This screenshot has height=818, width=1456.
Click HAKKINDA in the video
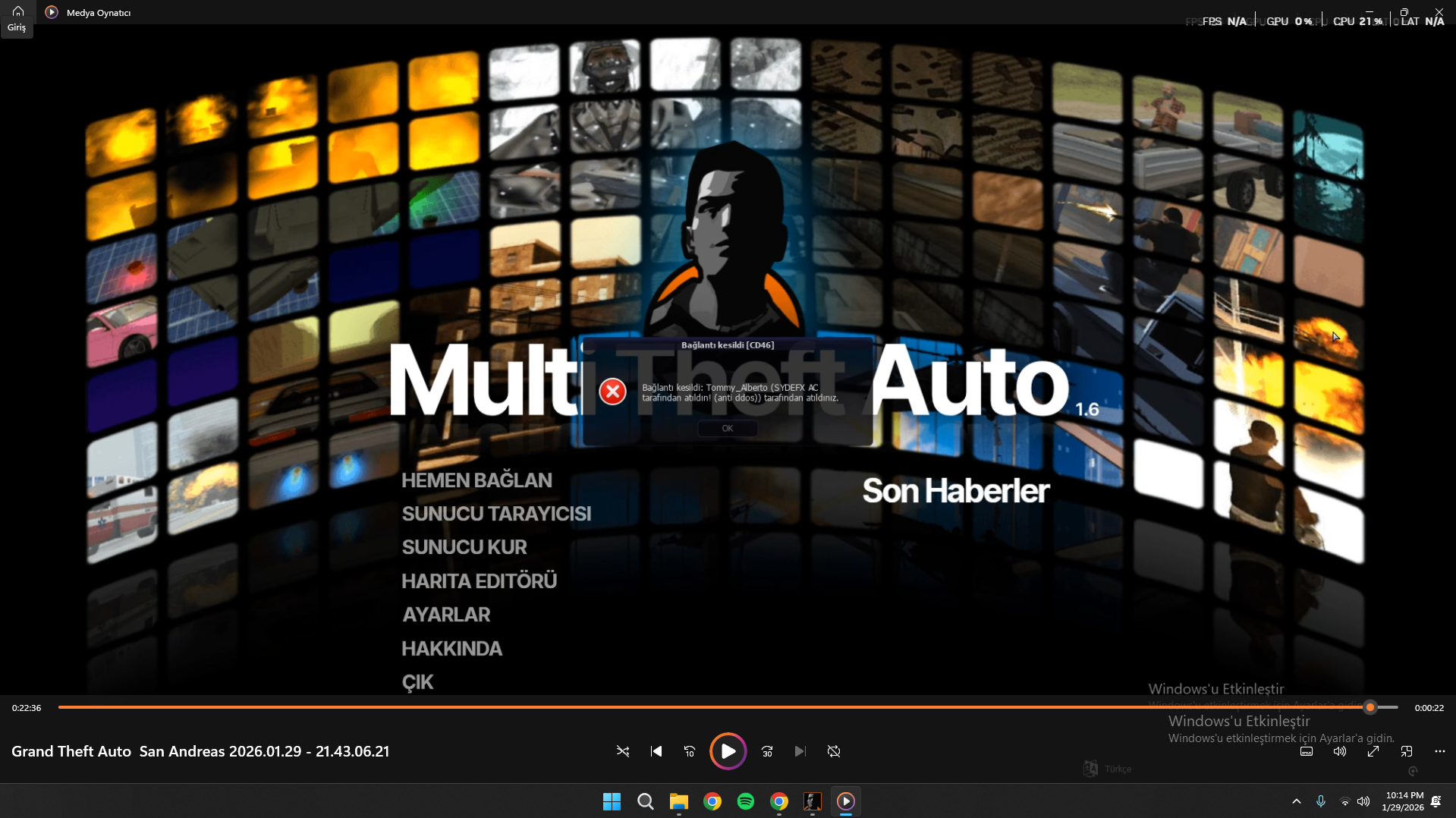coord(451,649)
